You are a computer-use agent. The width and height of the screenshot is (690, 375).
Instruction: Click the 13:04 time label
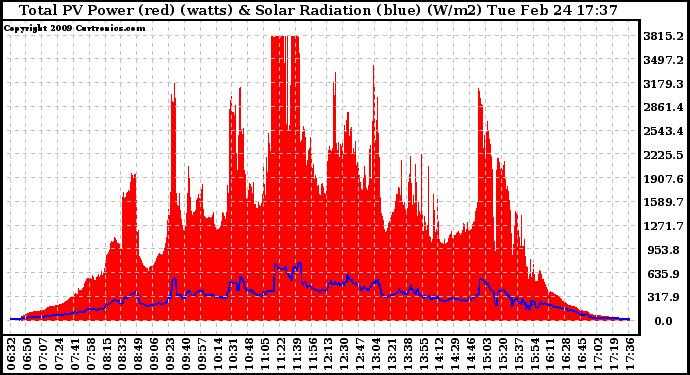tap(375, 353)
